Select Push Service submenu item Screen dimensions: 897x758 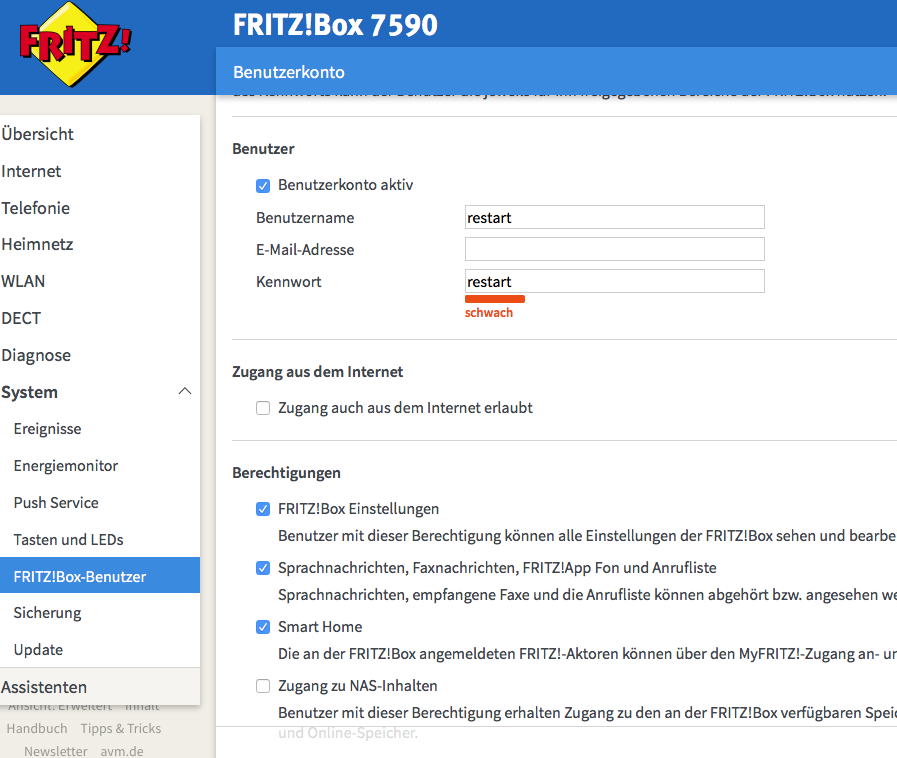[x=56, y=503]
